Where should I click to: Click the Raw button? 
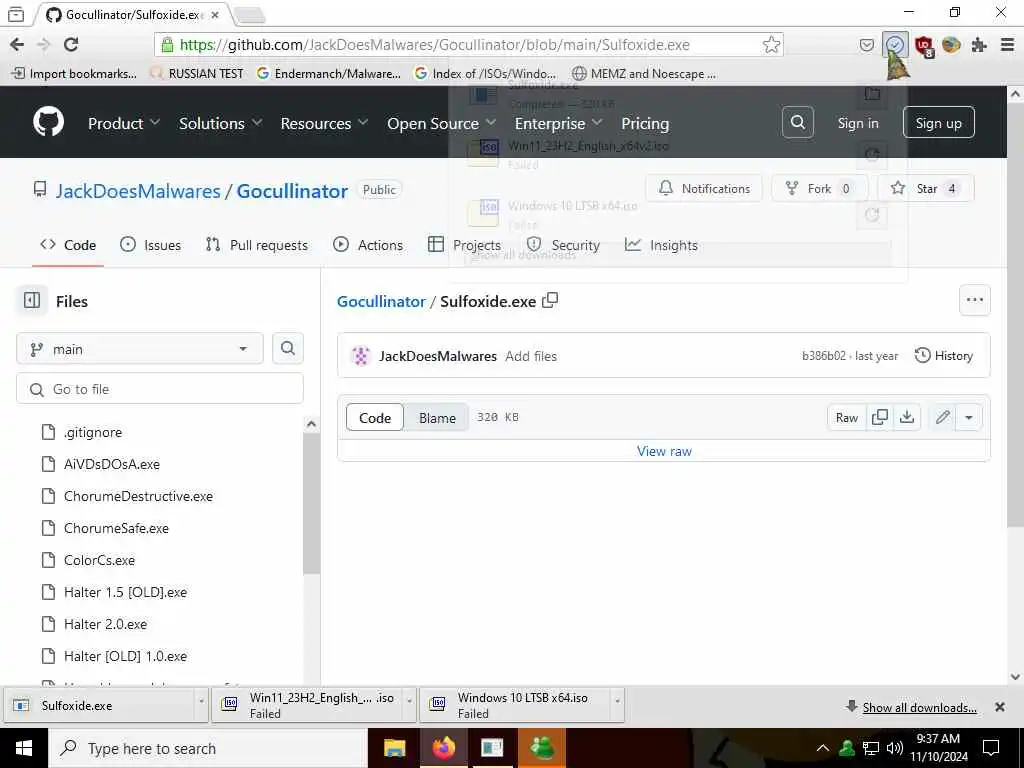coord(846,417)
